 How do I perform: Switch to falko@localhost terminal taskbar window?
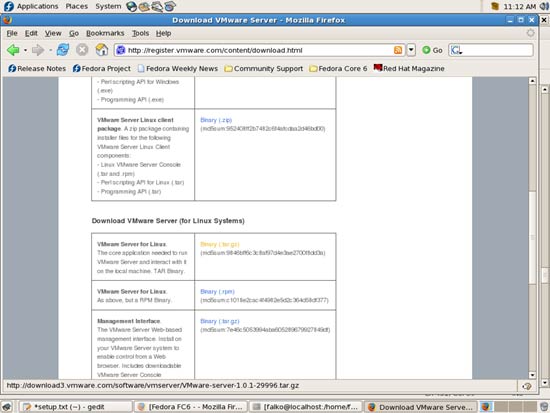click(x=306, y=407)
